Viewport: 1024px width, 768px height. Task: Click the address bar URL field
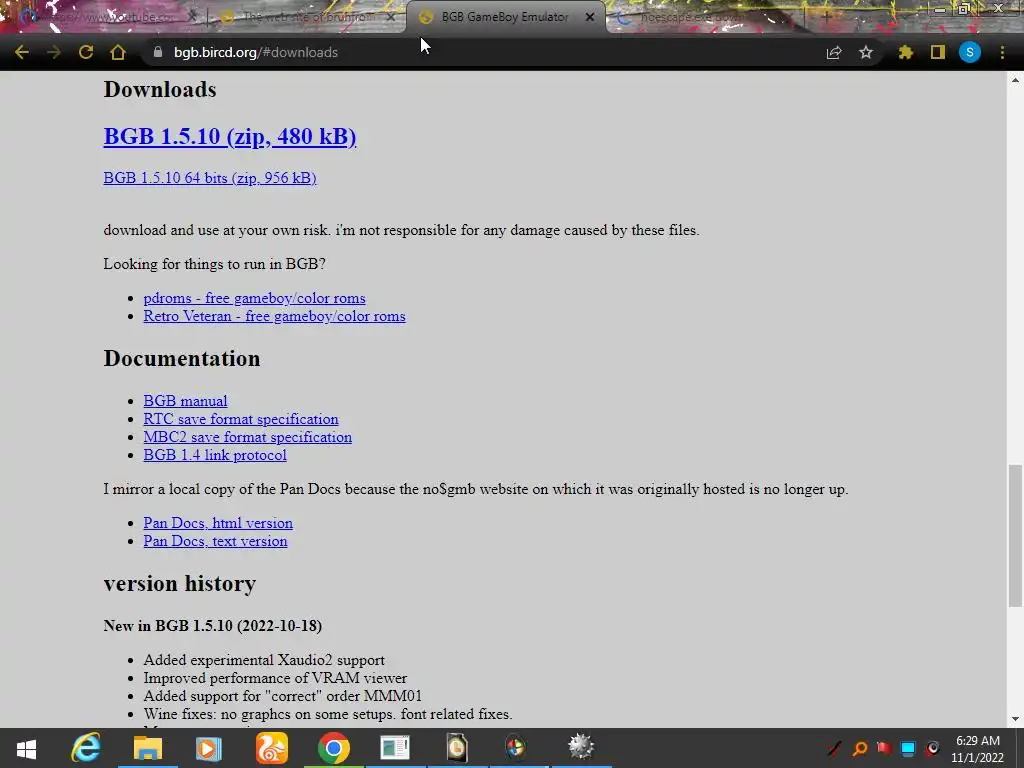click(x=483, y=52)
